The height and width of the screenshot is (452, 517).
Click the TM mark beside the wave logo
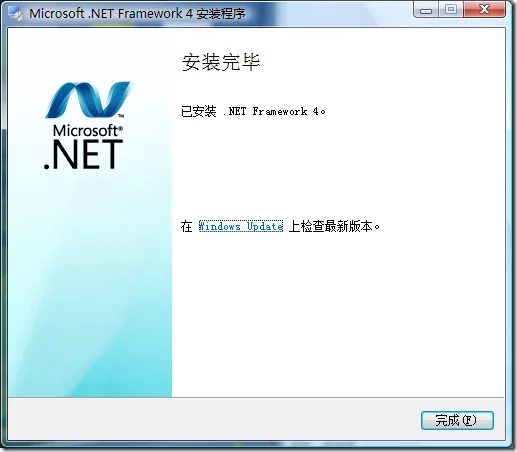point(121,116)
